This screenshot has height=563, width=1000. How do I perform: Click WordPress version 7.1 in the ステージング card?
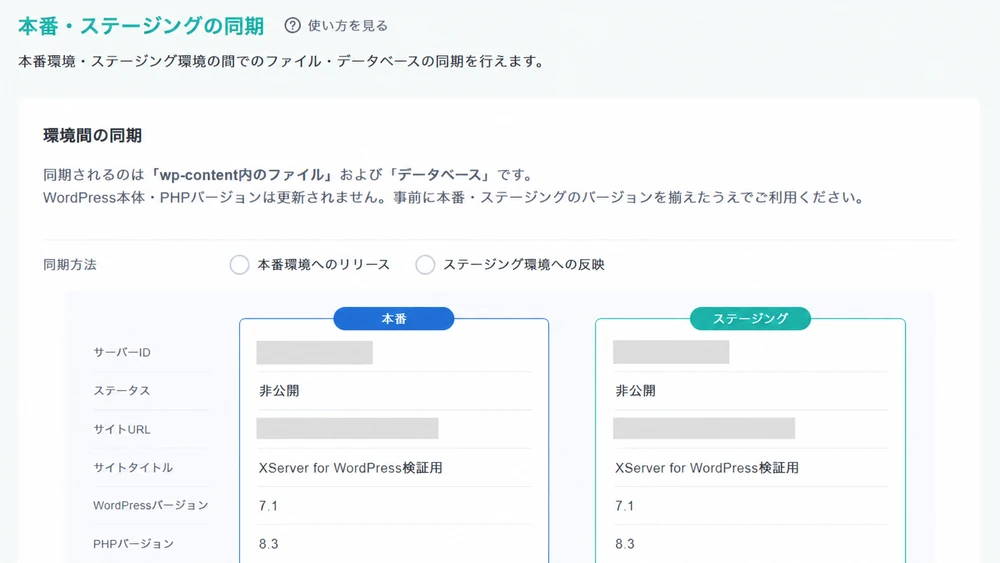click(x=624, y=506)
